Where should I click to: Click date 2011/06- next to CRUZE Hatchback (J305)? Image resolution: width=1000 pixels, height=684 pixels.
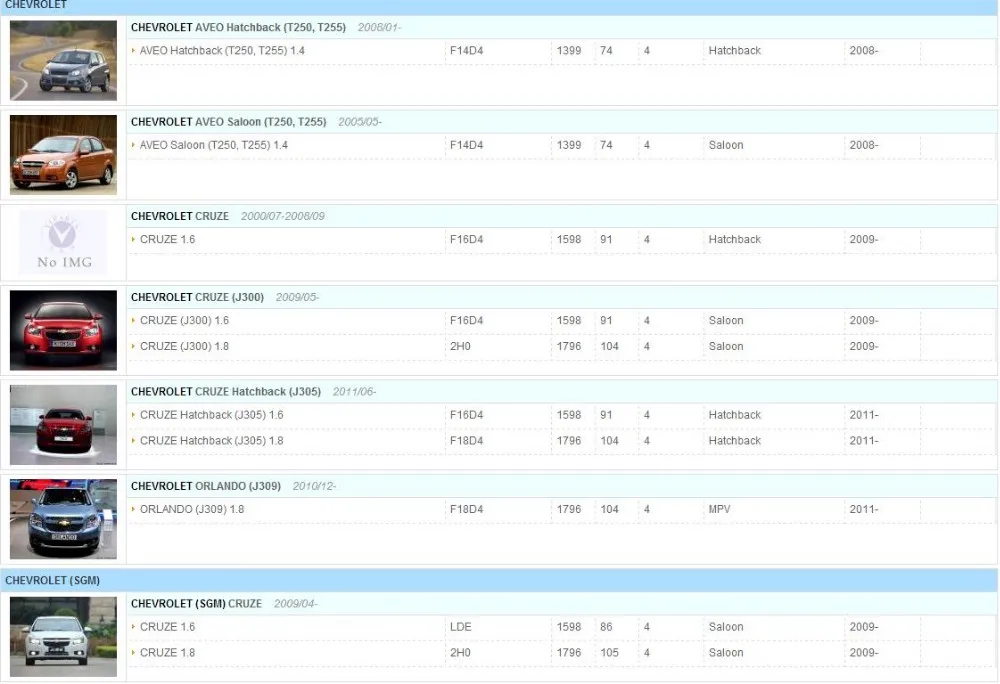[x=354, y=391]
